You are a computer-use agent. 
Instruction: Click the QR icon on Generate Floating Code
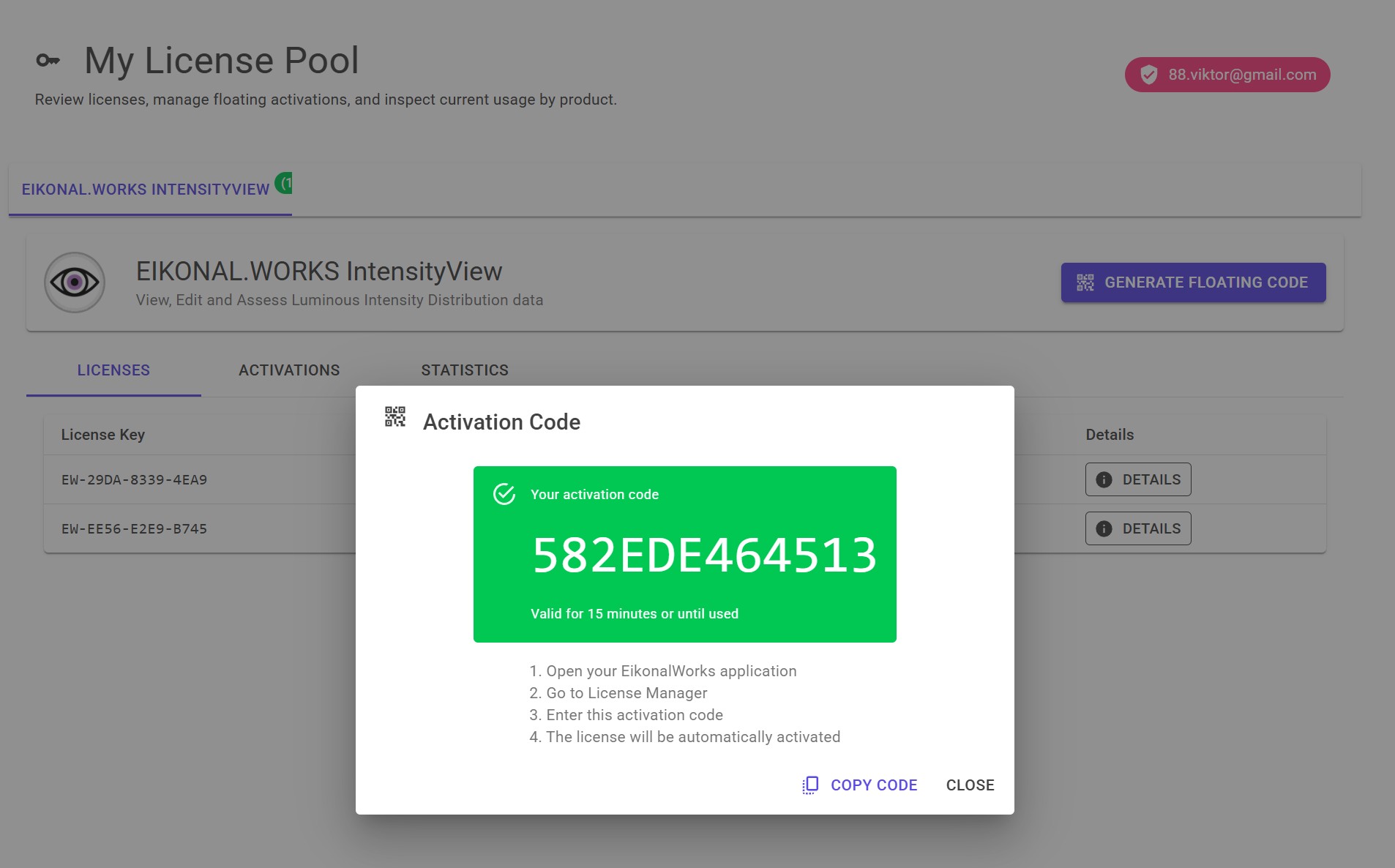pyautogui.click(x=1085, y=283)
